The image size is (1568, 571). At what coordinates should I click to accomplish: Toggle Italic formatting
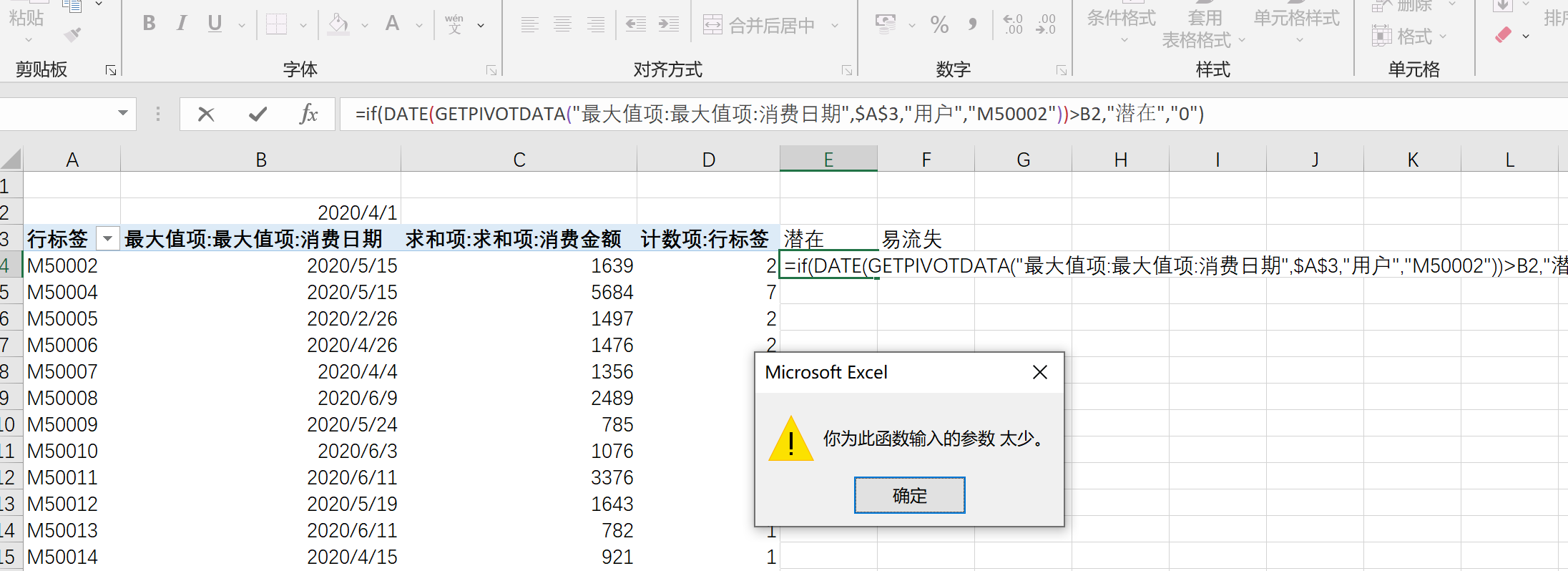(x=182, y=24)
